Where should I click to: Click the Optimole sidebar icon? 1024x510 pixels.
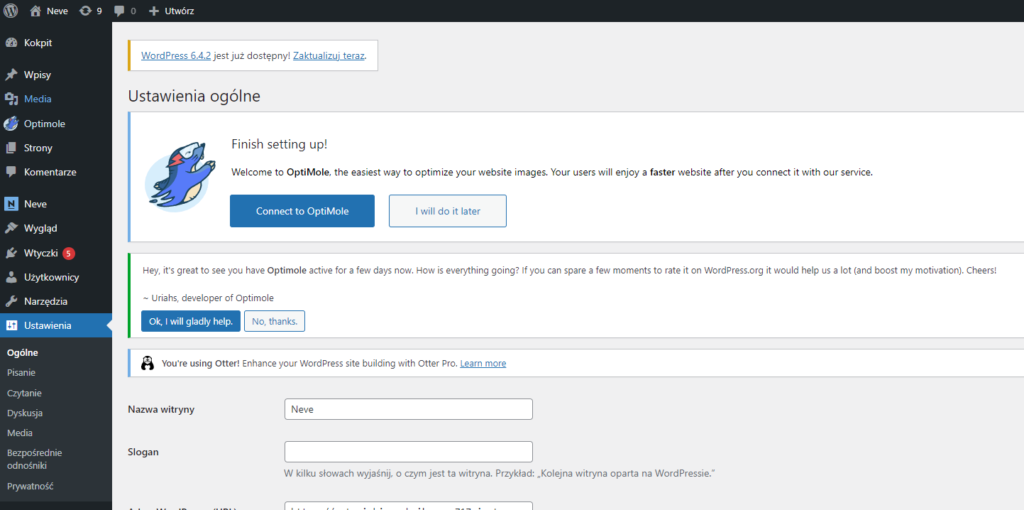point(11,124)
